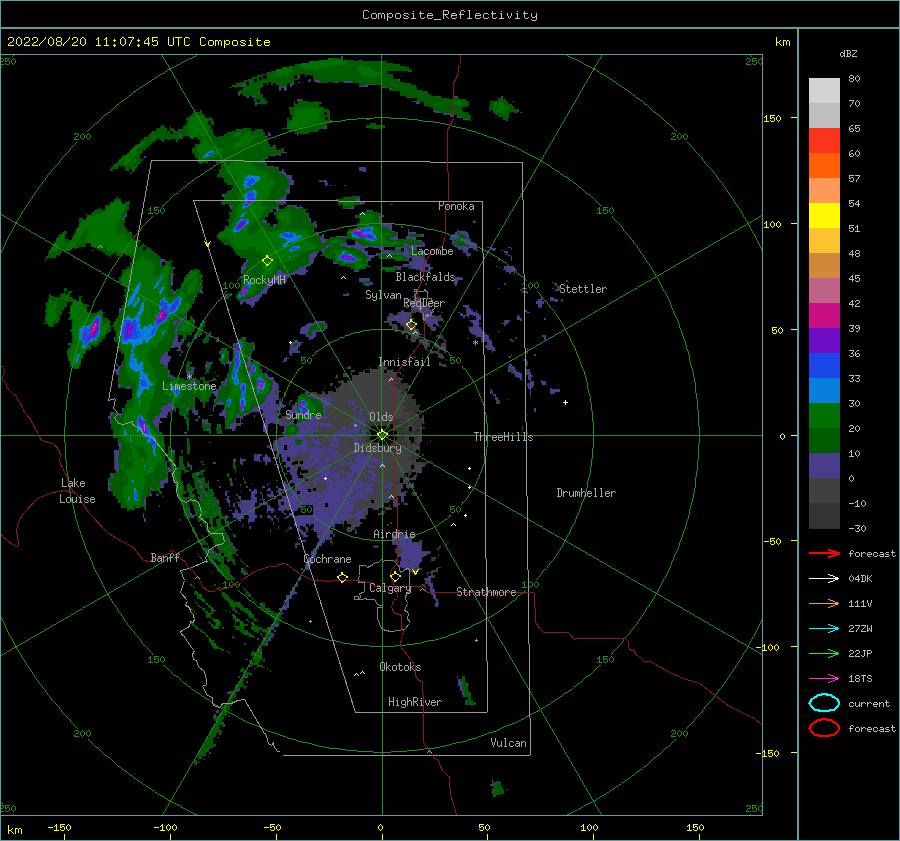The image size is (900, 841).
Task: Click the RockyMH label
Action: pos(264,280)
